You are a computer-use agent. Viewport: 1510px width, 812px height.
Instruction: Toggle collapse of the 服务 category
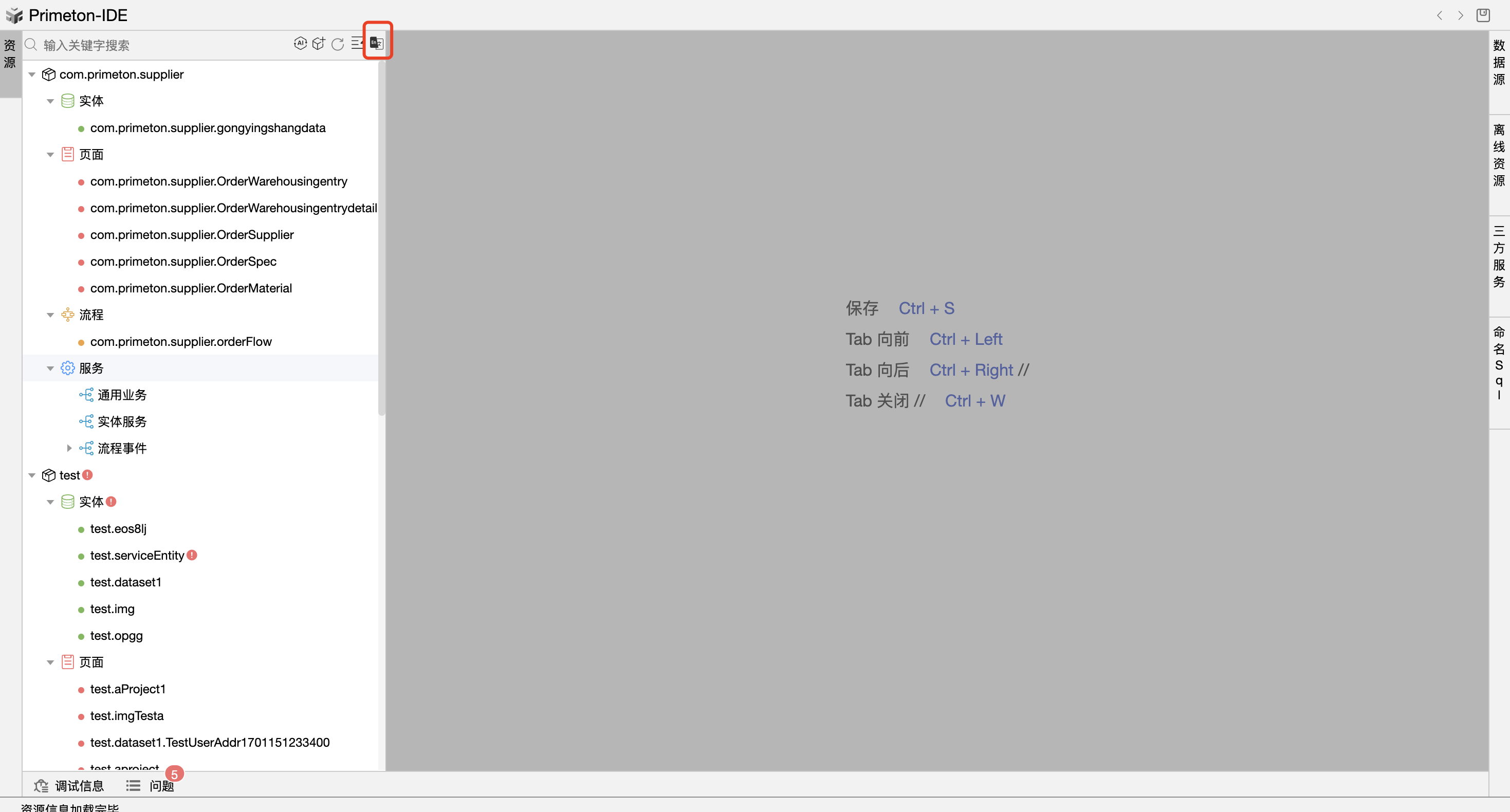tap(50, 368)
